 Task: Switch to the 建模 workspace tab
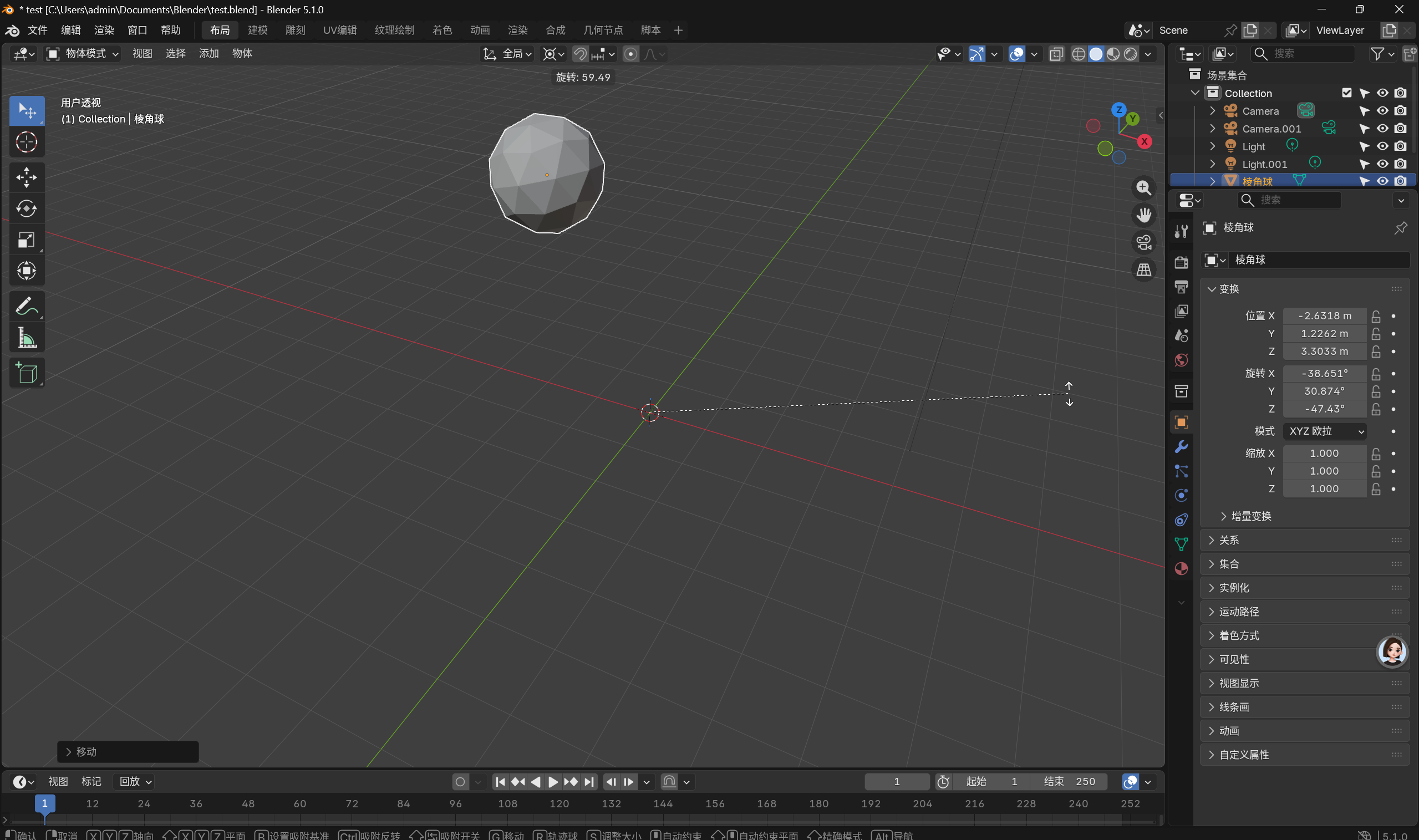pyautogui.click(x=257, y=30)
